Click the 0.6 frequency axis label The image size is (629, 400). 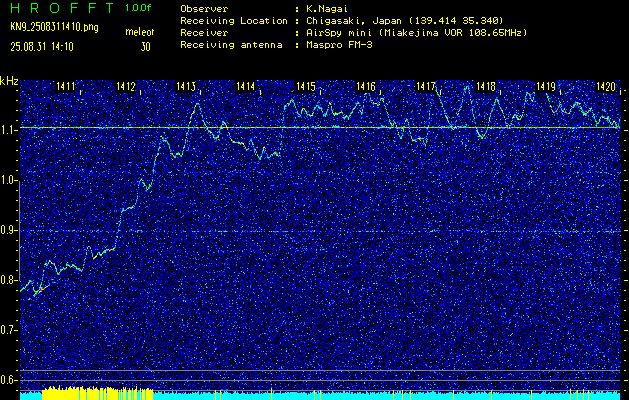[x=7, y=380]
